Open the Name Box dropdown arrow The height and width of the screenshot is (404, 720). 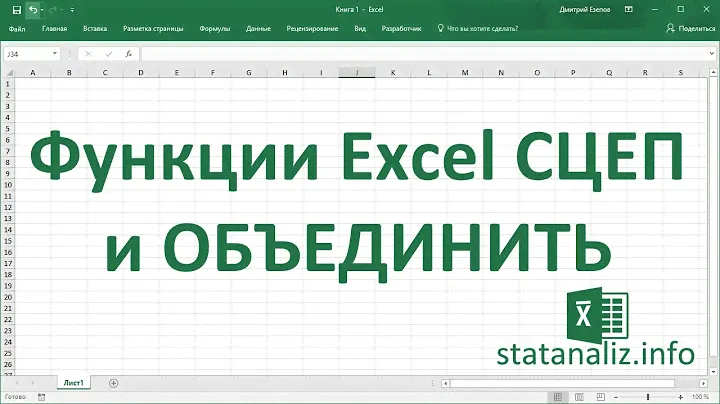coord(54,53)
